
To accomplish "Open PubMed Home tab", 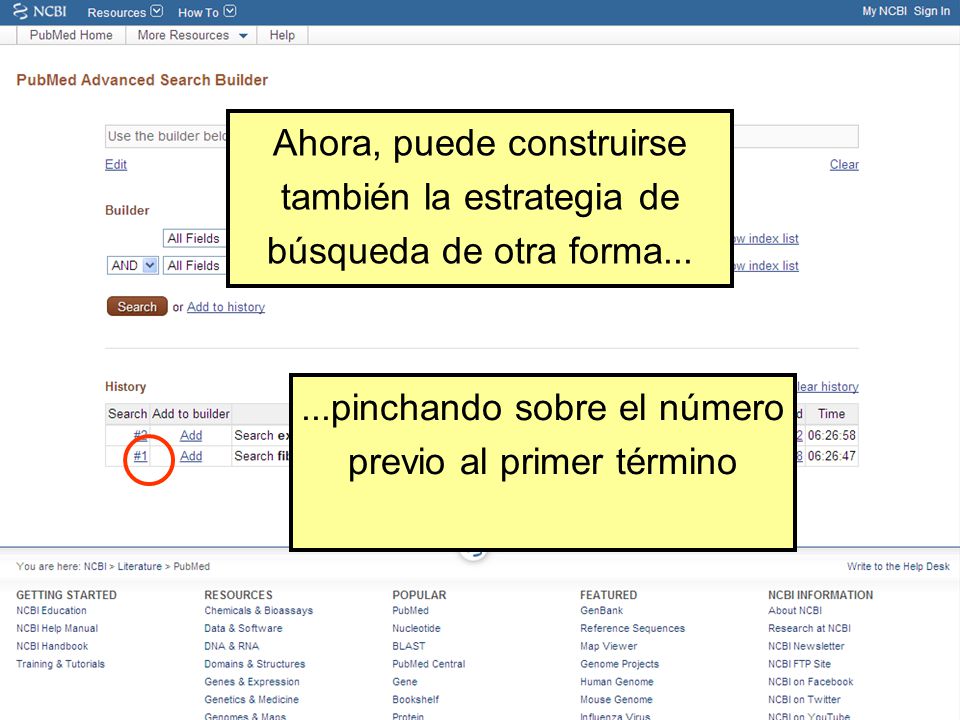I will (71, 35).
